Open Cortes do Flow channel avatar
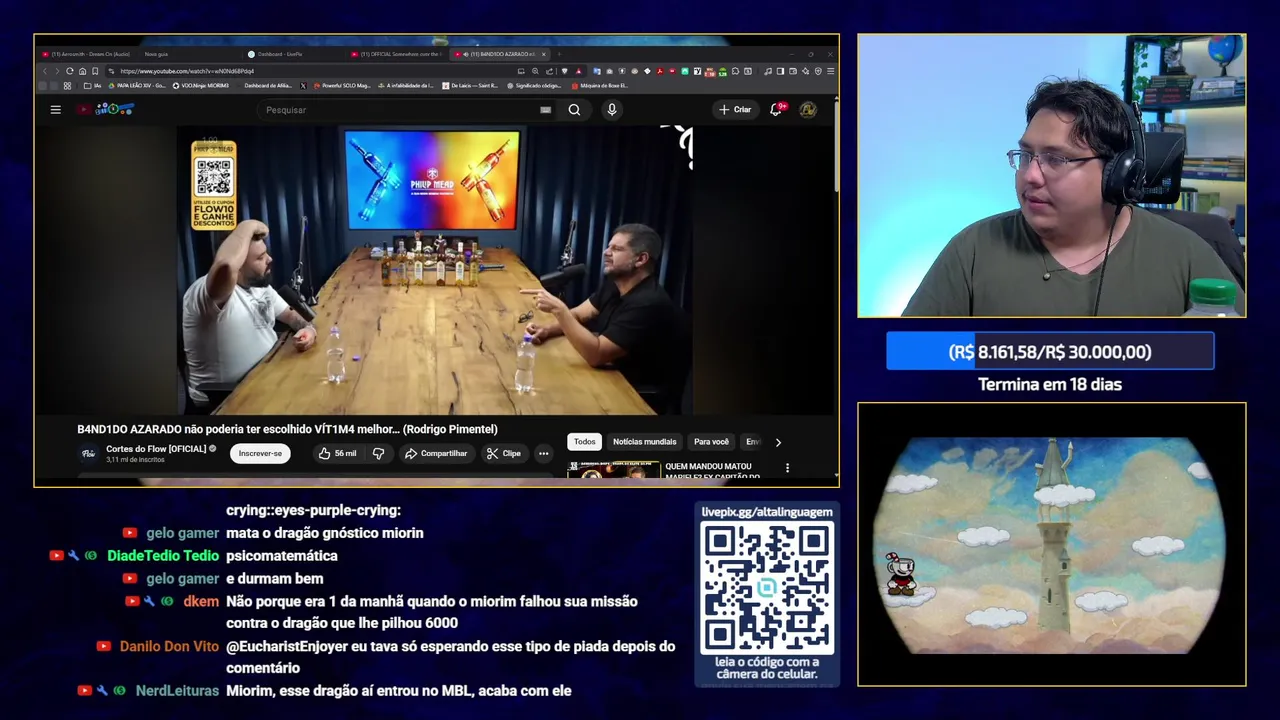This screenshot has height=720, width=1280. (88, 453)
